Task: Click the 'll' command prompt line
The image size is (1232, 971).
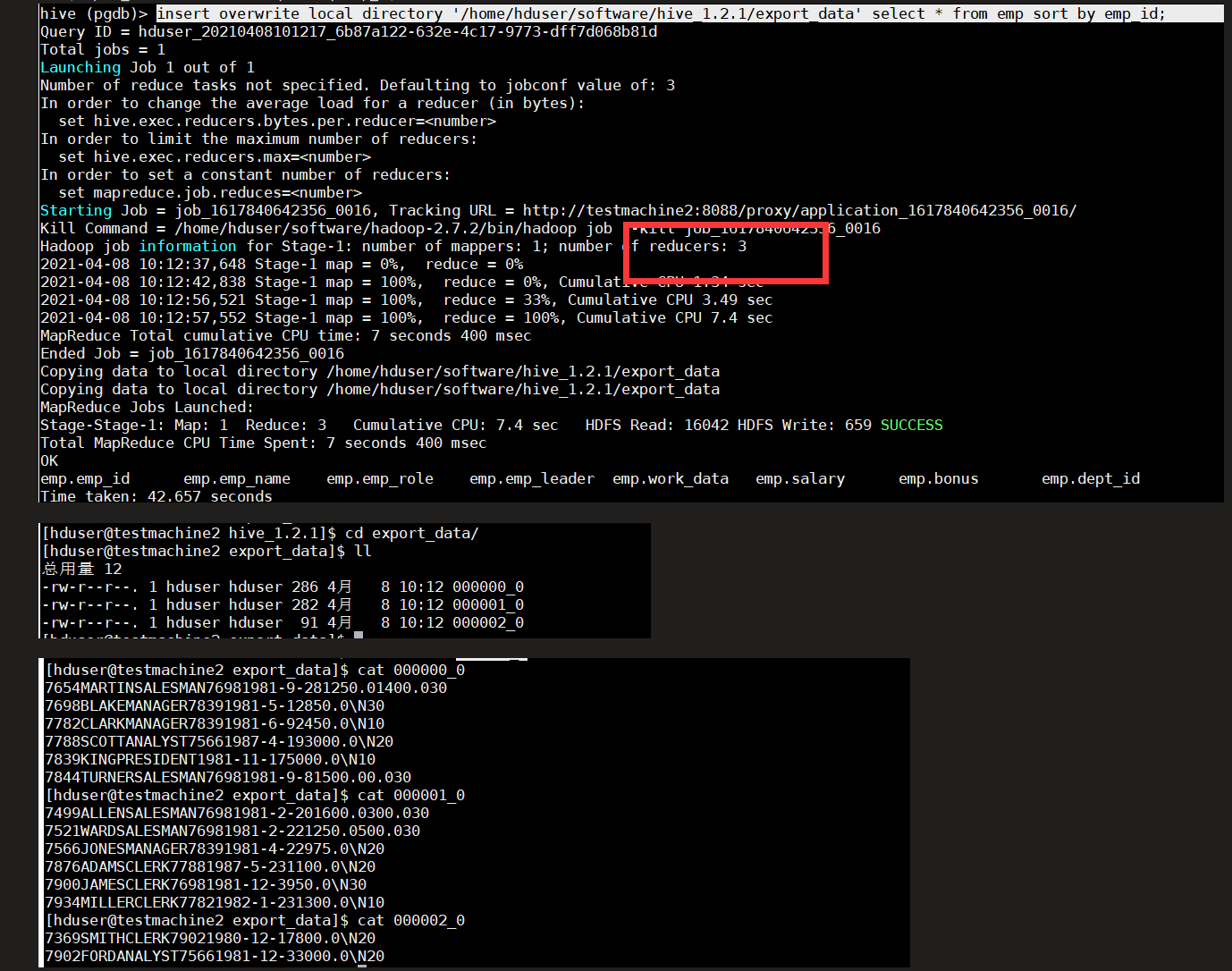Action: [207, 551]
